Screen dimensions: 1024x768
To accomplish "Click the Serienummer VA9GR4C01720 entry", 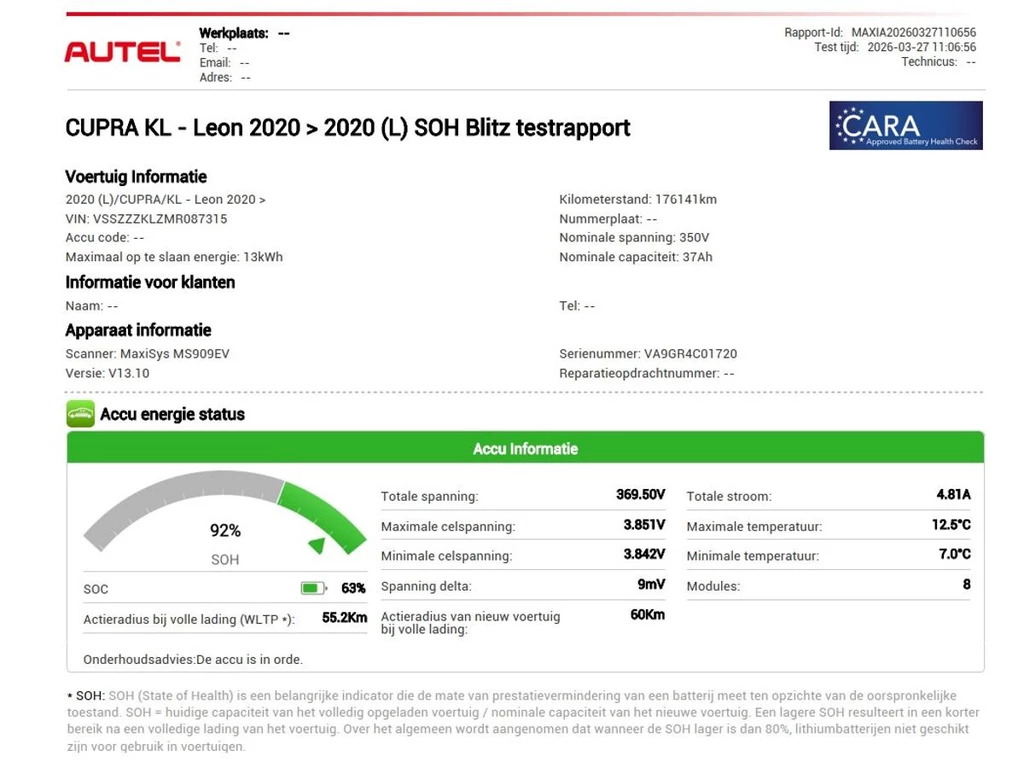I will point(648,354).
